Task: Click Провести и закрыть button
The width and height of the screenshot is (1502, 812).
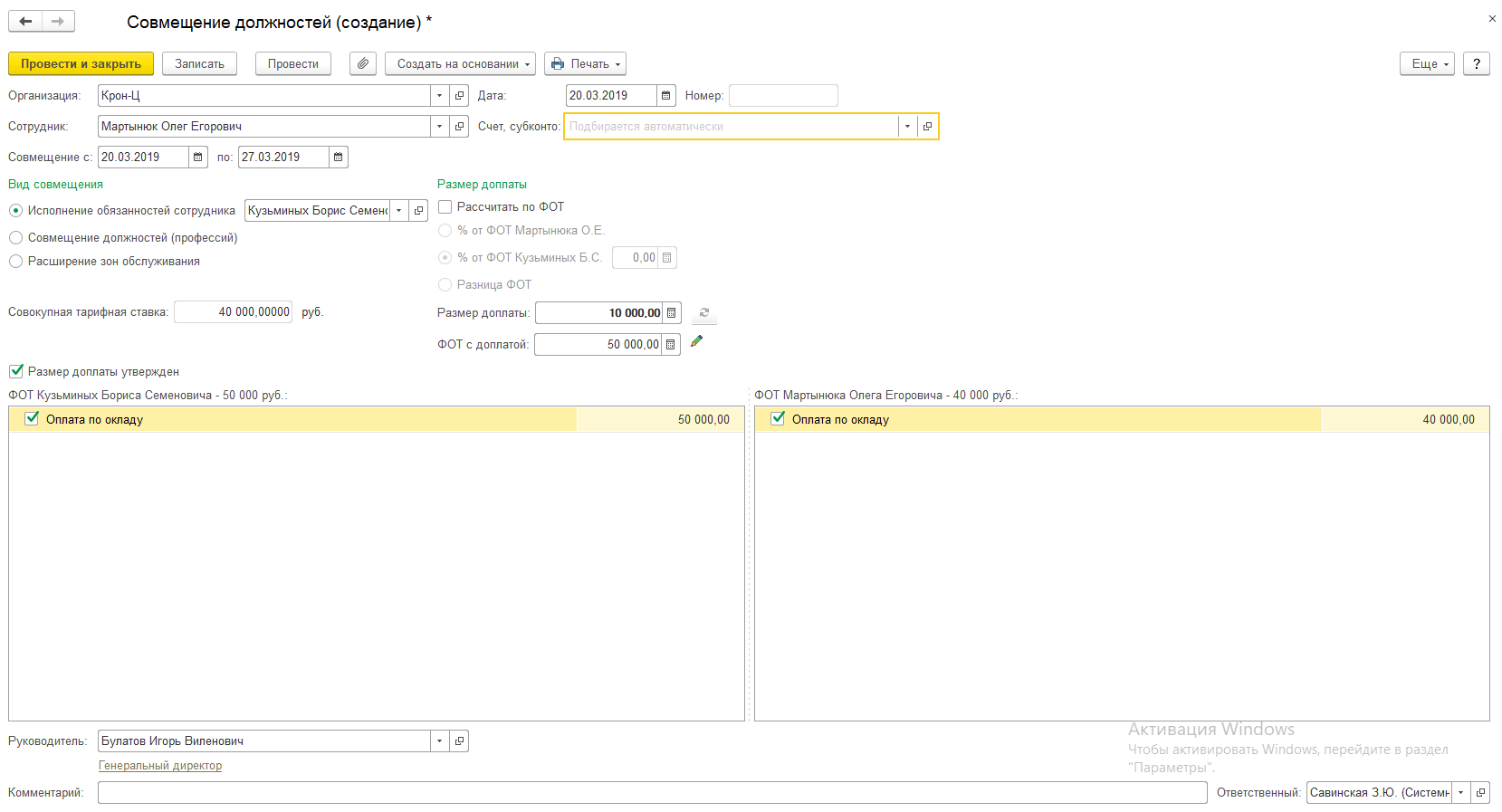Action: click(x=81, y=64)
